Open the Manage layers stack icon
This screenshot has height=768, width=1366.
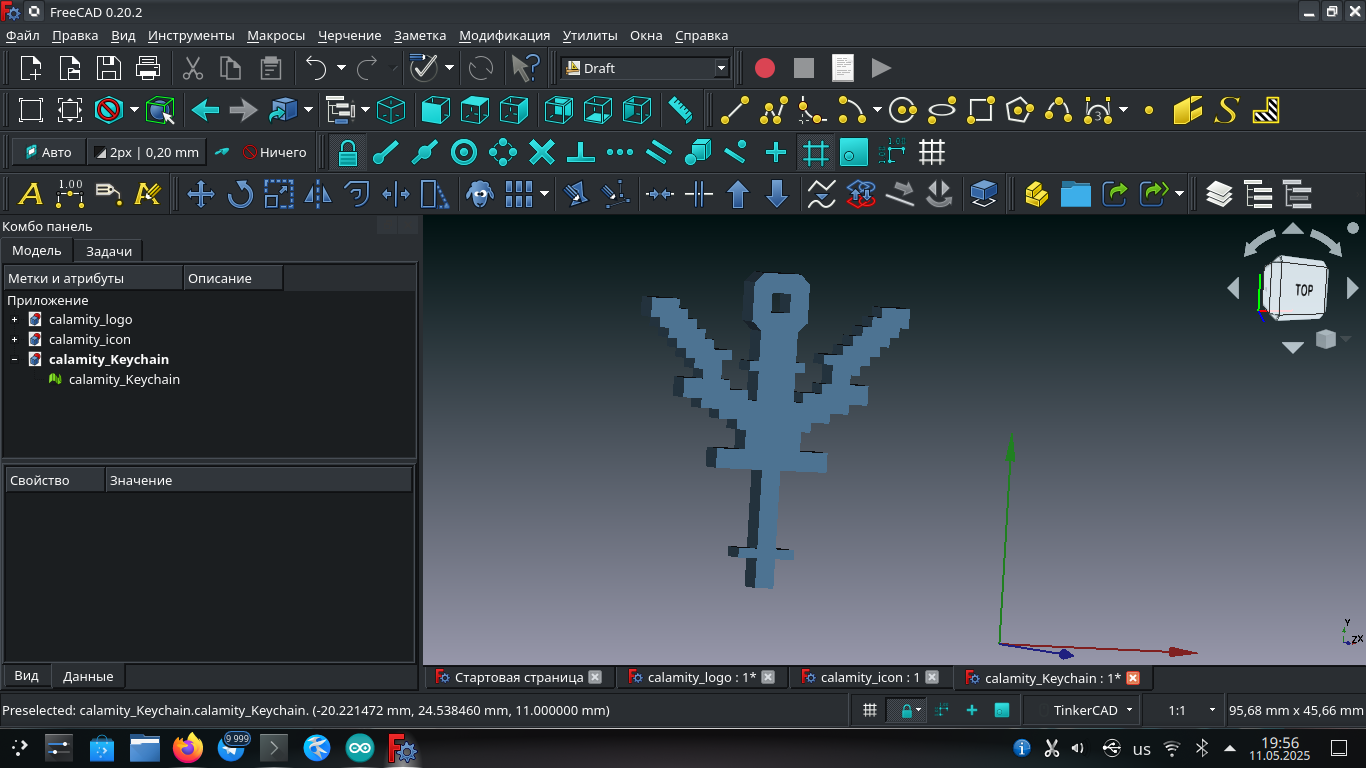point(1219,194)
